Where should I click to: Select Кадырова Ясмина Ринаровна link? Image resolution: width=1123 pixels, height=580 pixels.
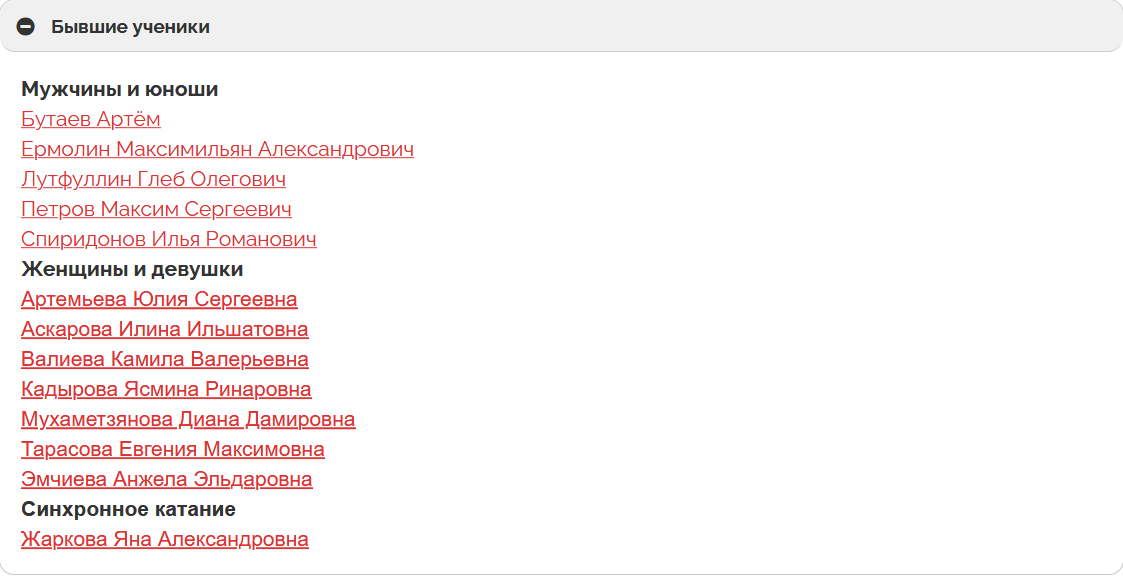click(x=166, y=390)
